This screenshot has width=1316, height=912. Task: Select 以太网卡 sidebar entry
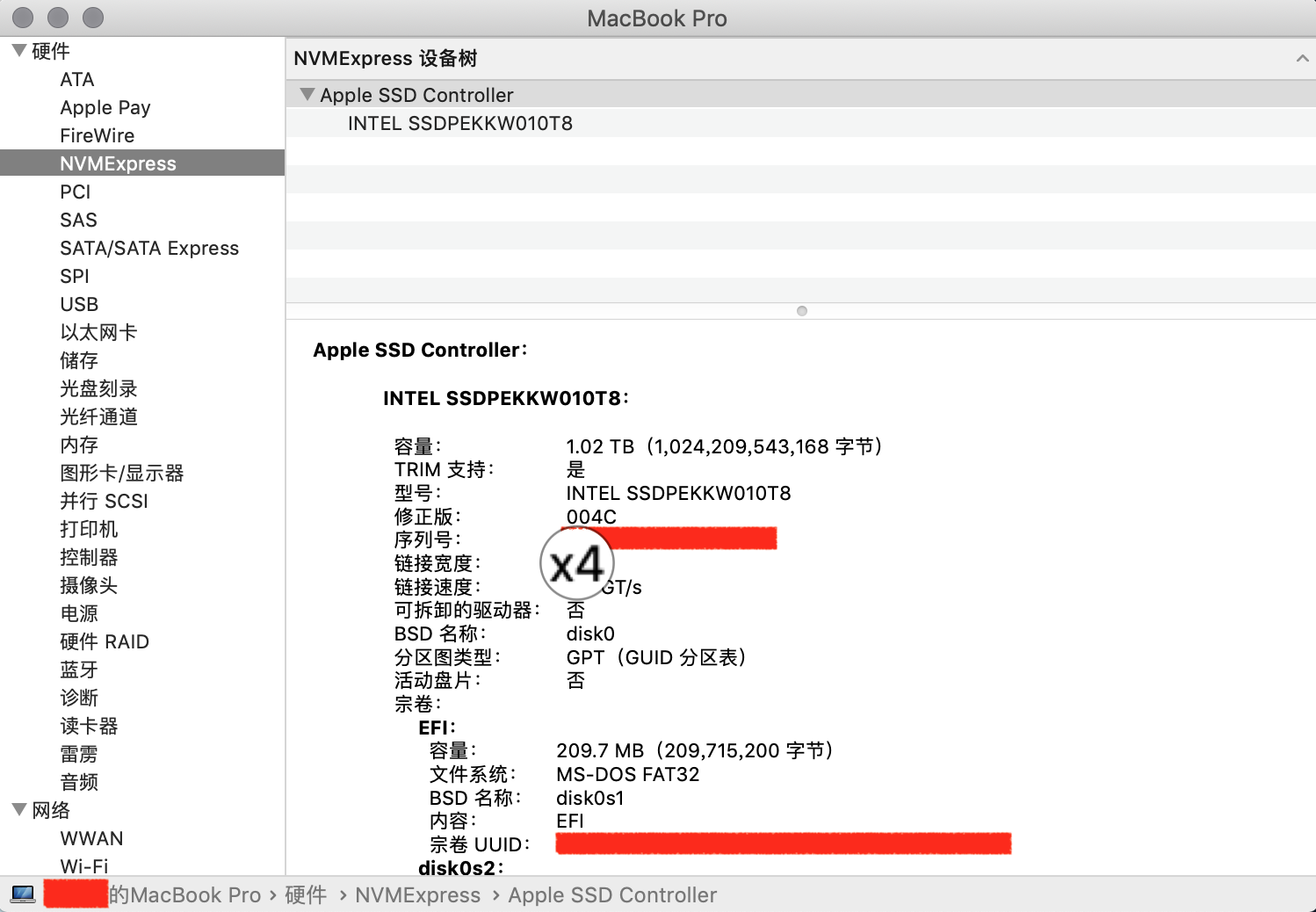tap(98, 332)
